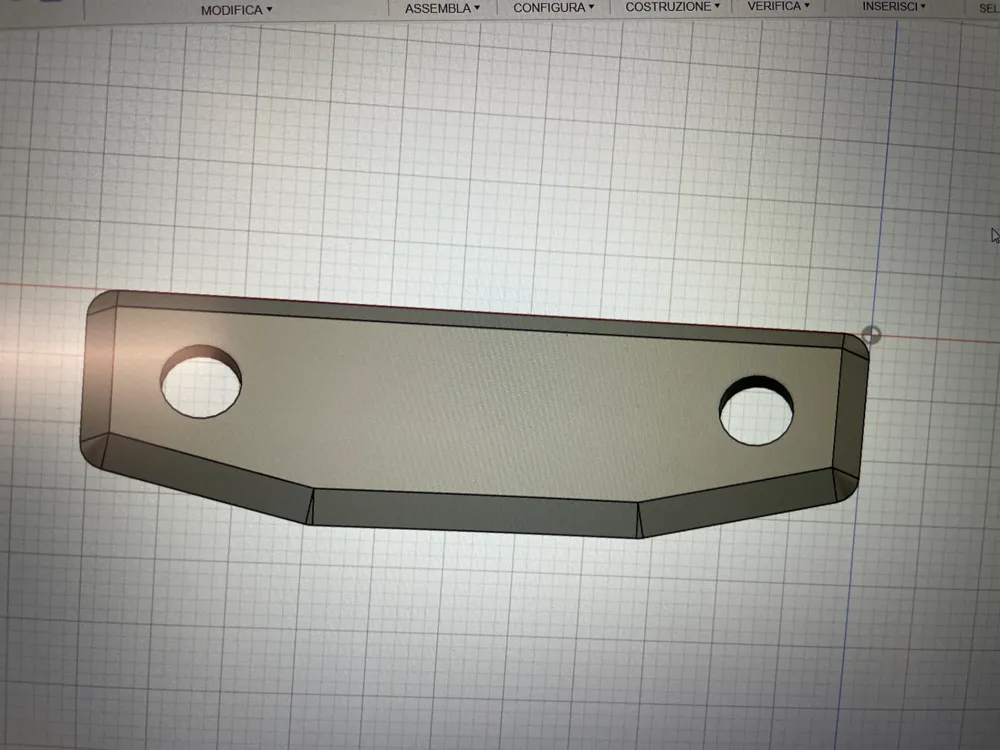The image size is (1000, 750).
Task: Select the right circular hole in the part
Action: (756, 411)
